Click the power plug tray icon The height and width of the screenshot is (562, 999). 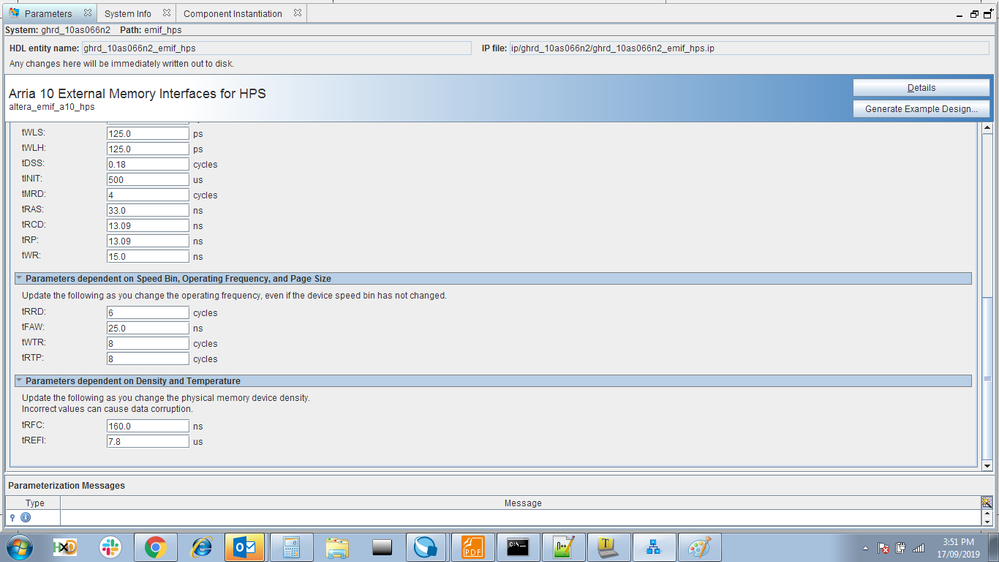[x=901, y=548]
